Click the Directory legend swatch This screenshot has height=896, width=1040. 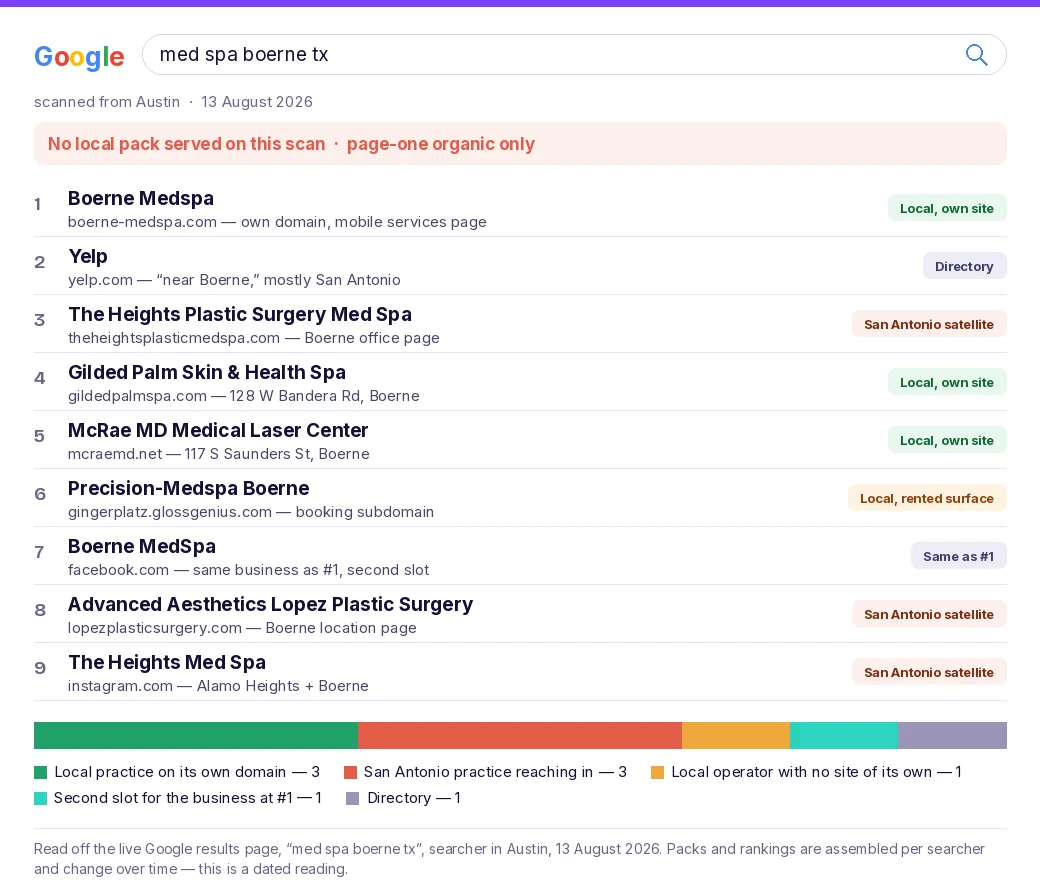click(352, 799)
